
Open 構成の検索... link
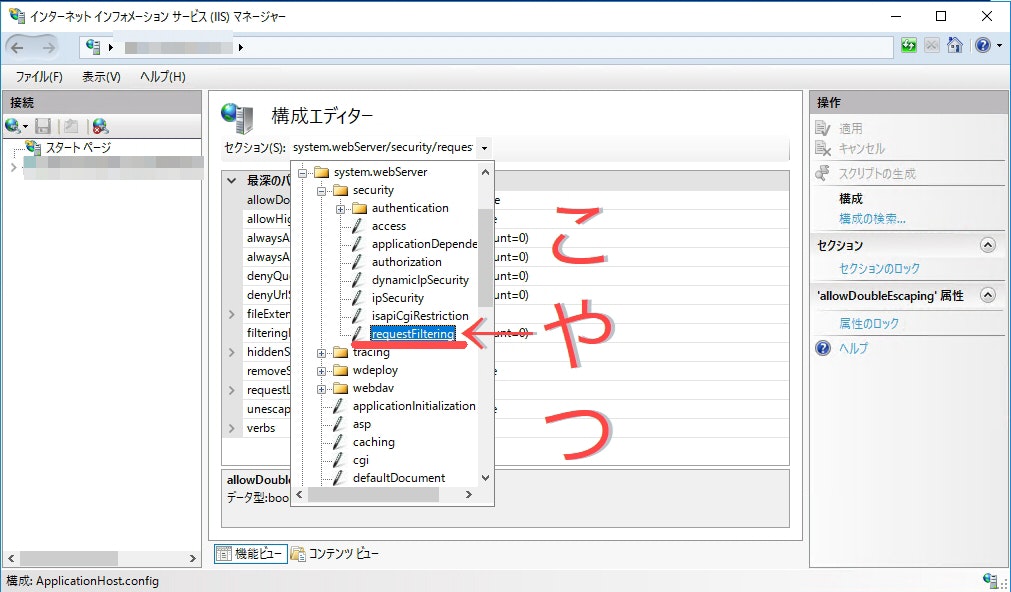click(872, 219)
